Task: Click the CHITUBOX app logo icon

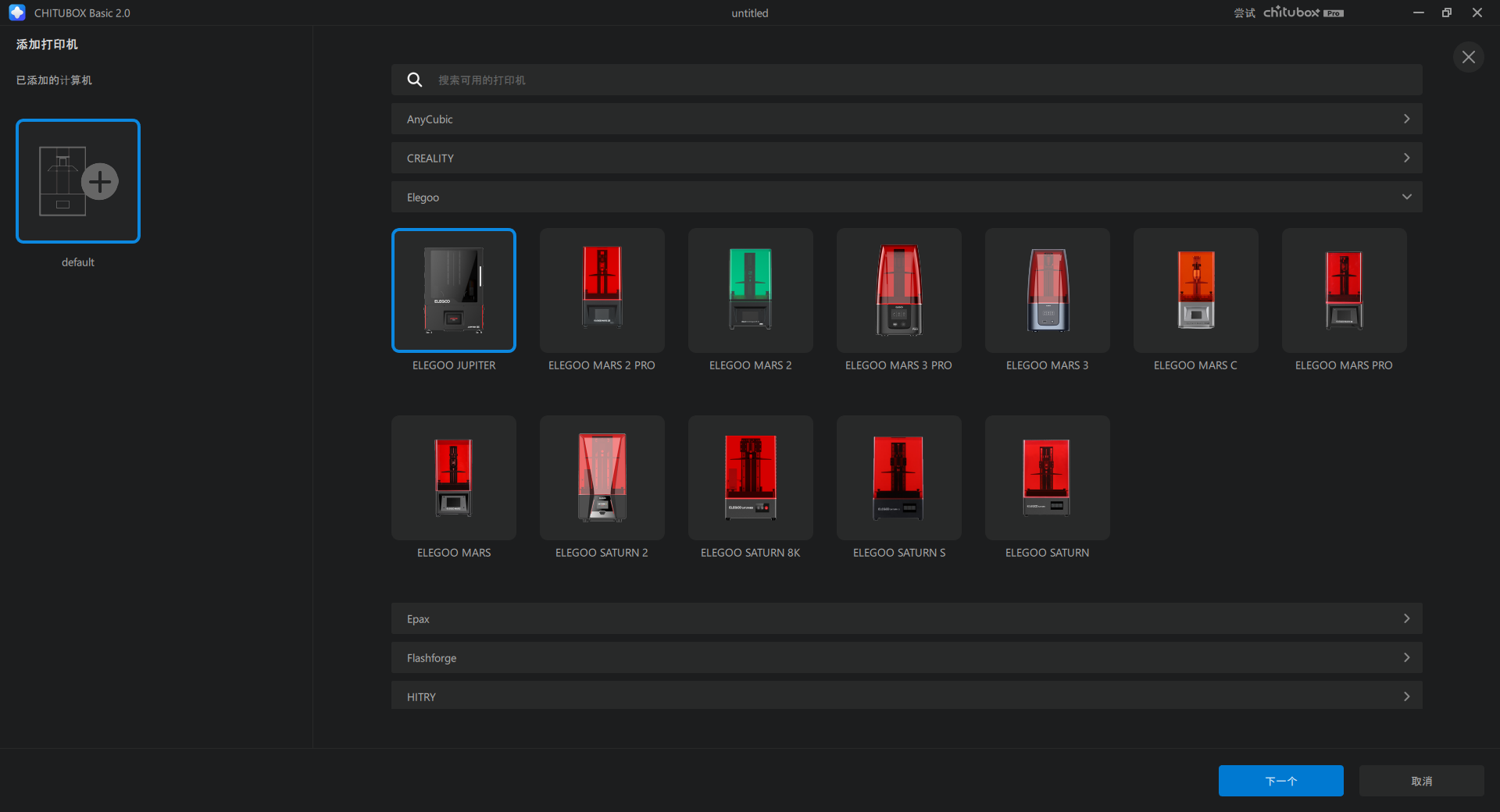Action: pos(17,12)
